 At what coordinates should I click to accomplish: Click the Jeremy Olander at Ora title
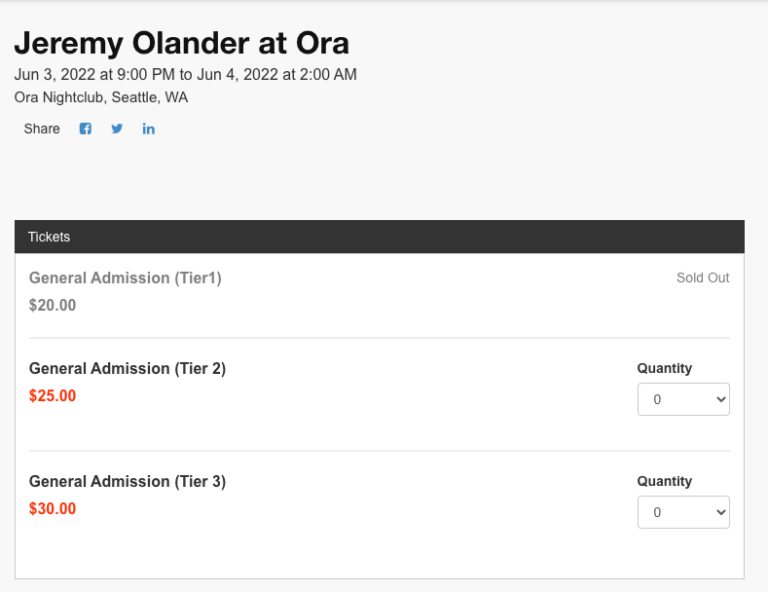click(x=181, y=43)
